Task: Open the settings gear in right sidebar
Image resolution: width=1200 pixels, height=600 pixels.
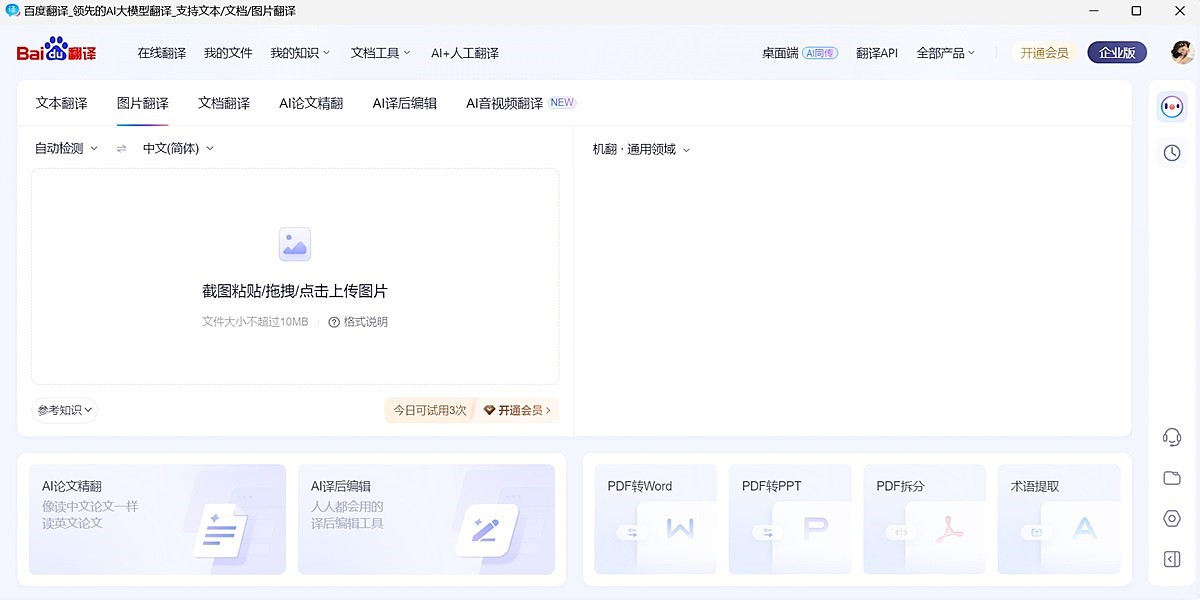Action: tap(1171, 518)
